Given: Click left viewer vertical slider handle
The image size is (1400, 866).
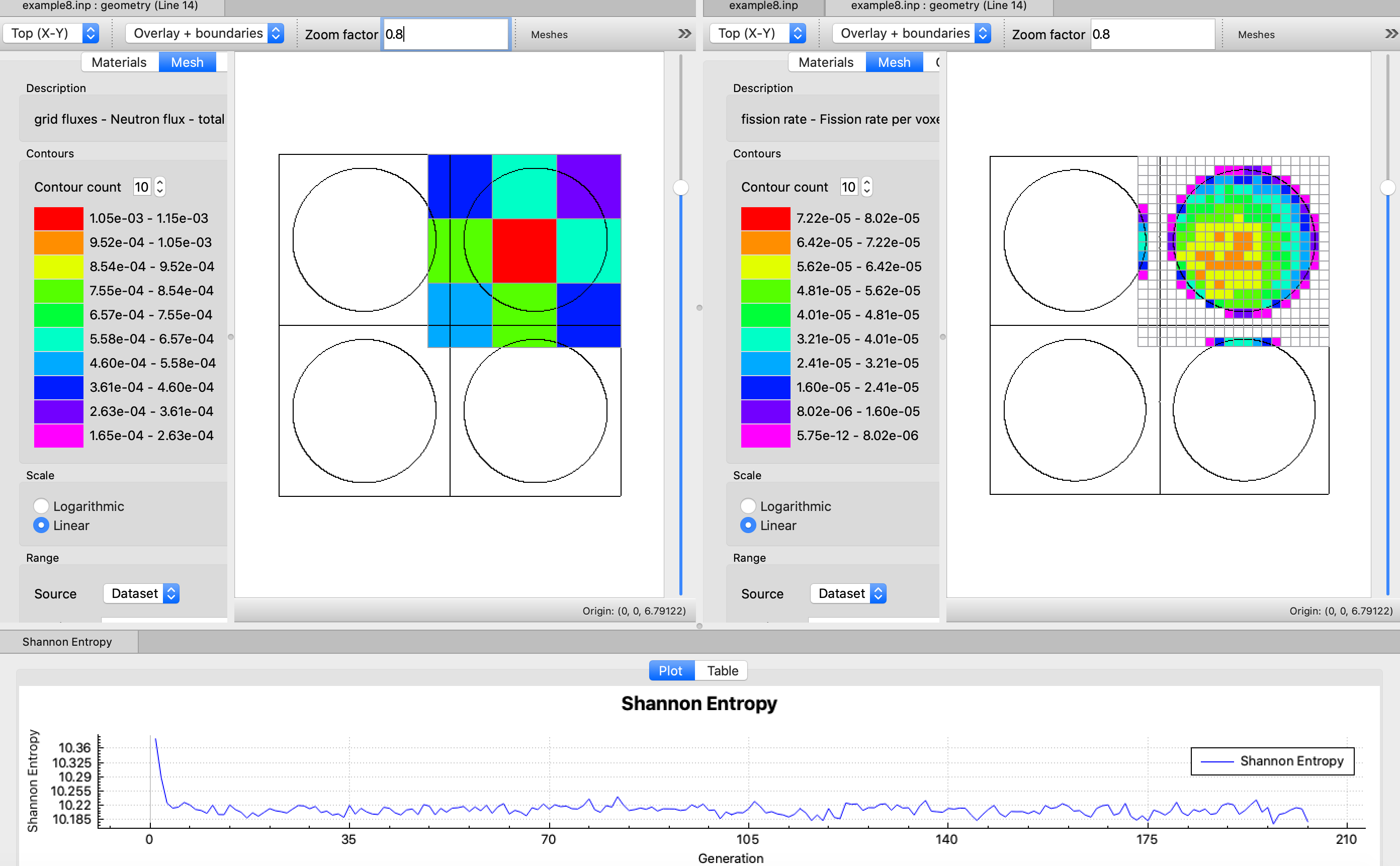Looking at the screenshot, I should coord(680,187).
